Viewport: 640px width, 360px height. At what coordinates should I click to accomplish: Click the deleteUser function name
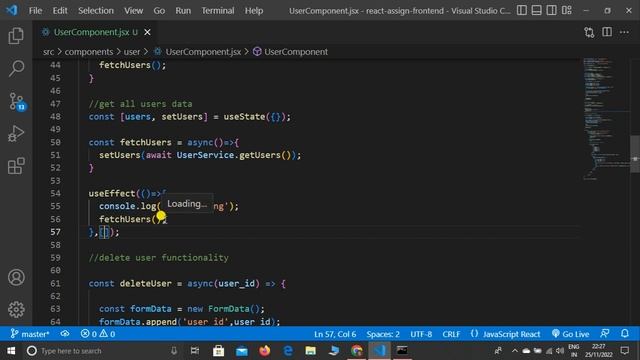tap(146, 283)
